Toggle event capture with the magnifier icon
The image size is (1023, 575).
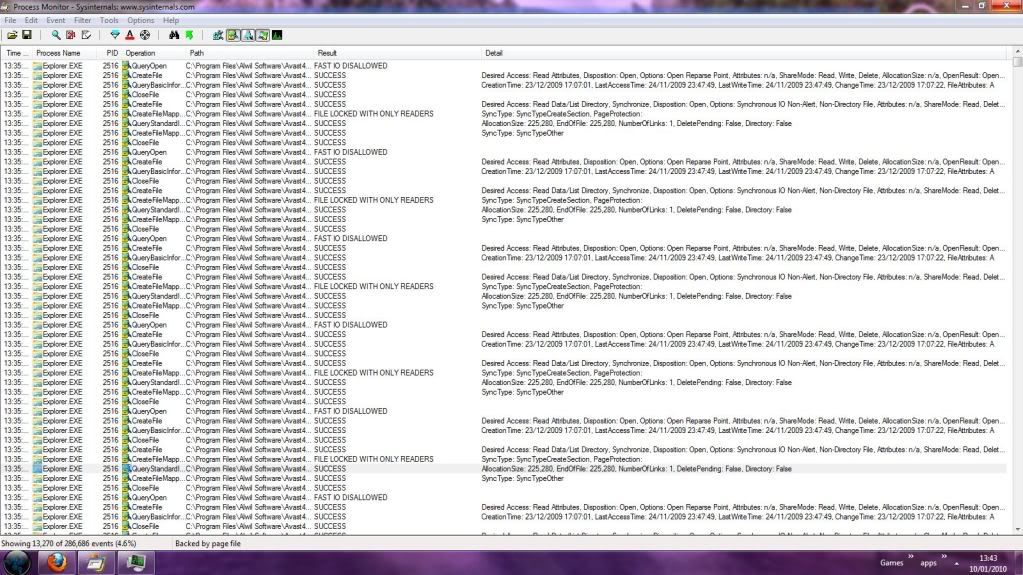pos(56,35)
